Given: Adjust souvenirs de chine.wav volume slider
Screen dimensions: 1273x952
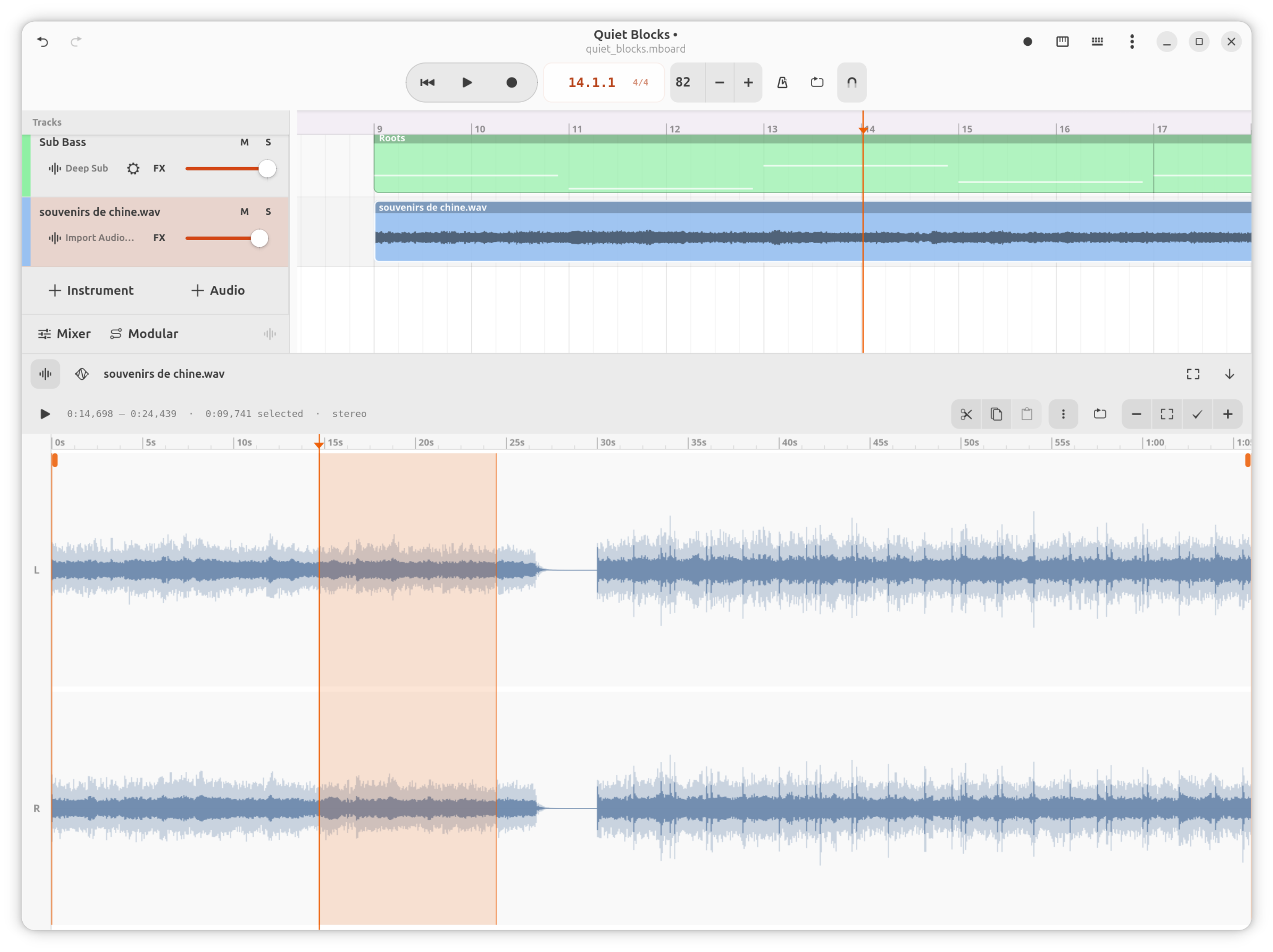Looking at the screenshot, I should click(x=227, y=238).
